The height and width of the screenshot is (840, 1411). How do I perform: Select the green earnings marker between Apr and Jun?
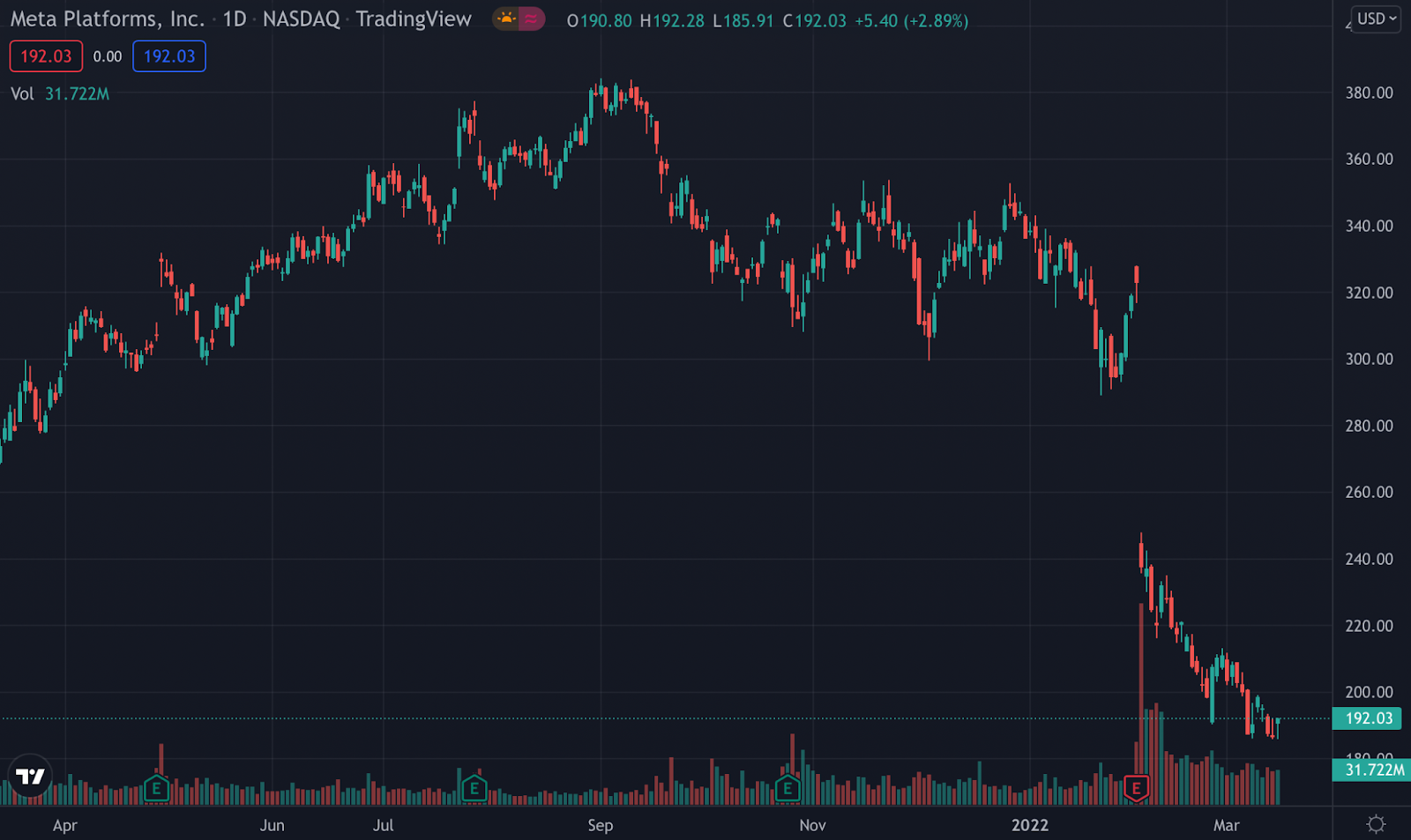point(156,788)
